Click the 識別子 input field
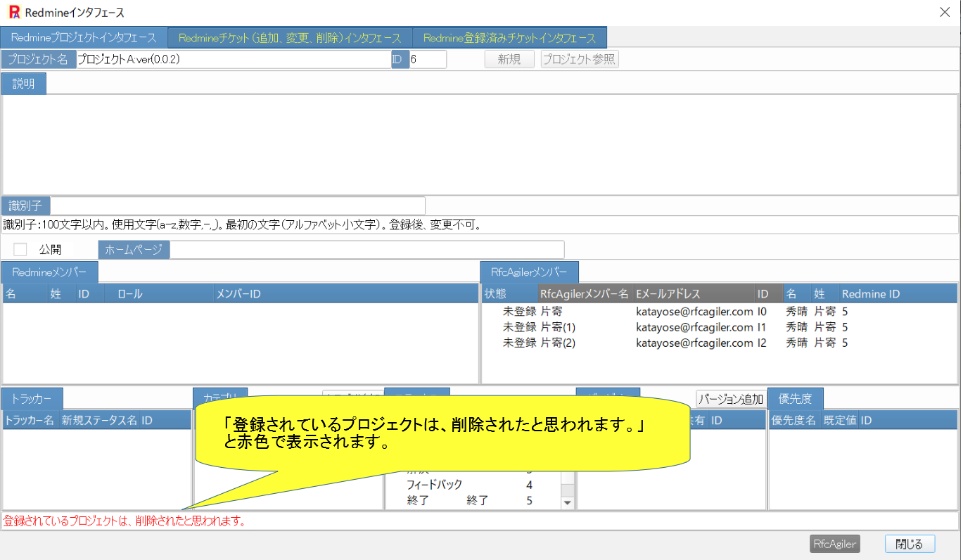The height and width of the screenshot is (560, 963). coord(238,206)
